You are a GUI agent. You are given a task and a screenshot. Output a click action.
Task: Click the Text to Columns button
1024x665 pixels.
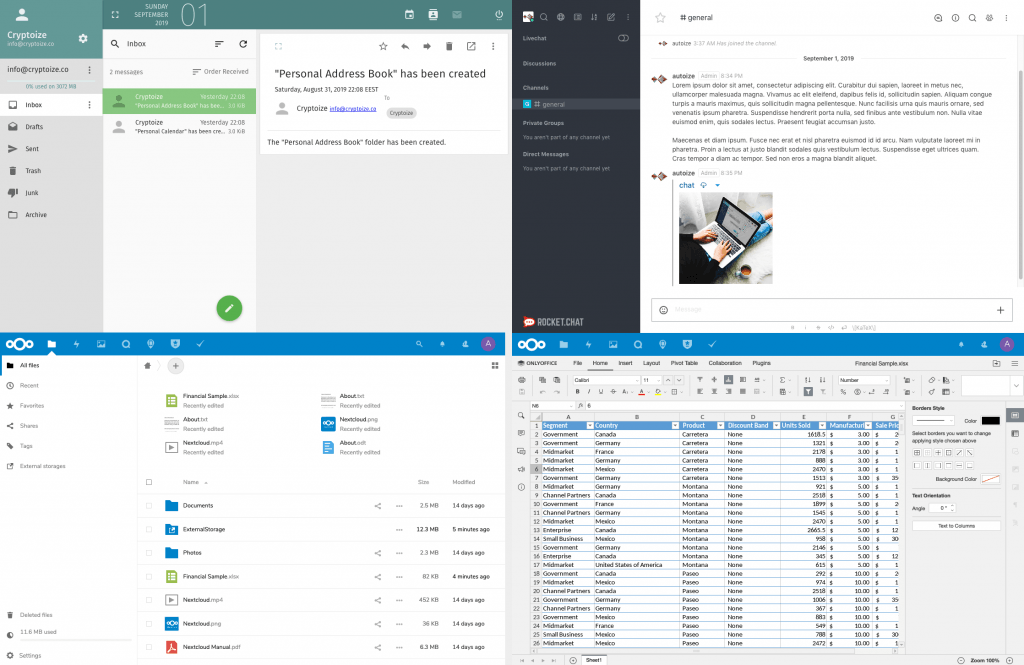(x=955, y=526)
